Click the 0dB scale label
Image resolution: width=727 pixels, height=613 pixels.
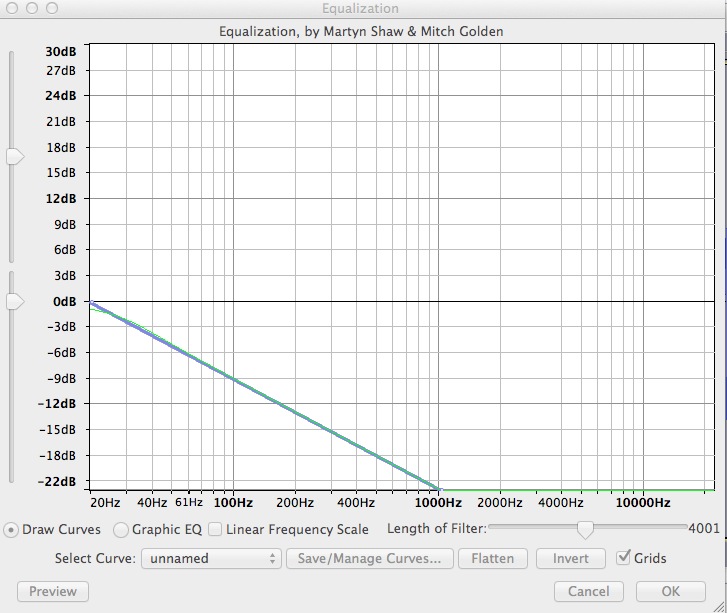pyautogui.click(x=64, y=302)
